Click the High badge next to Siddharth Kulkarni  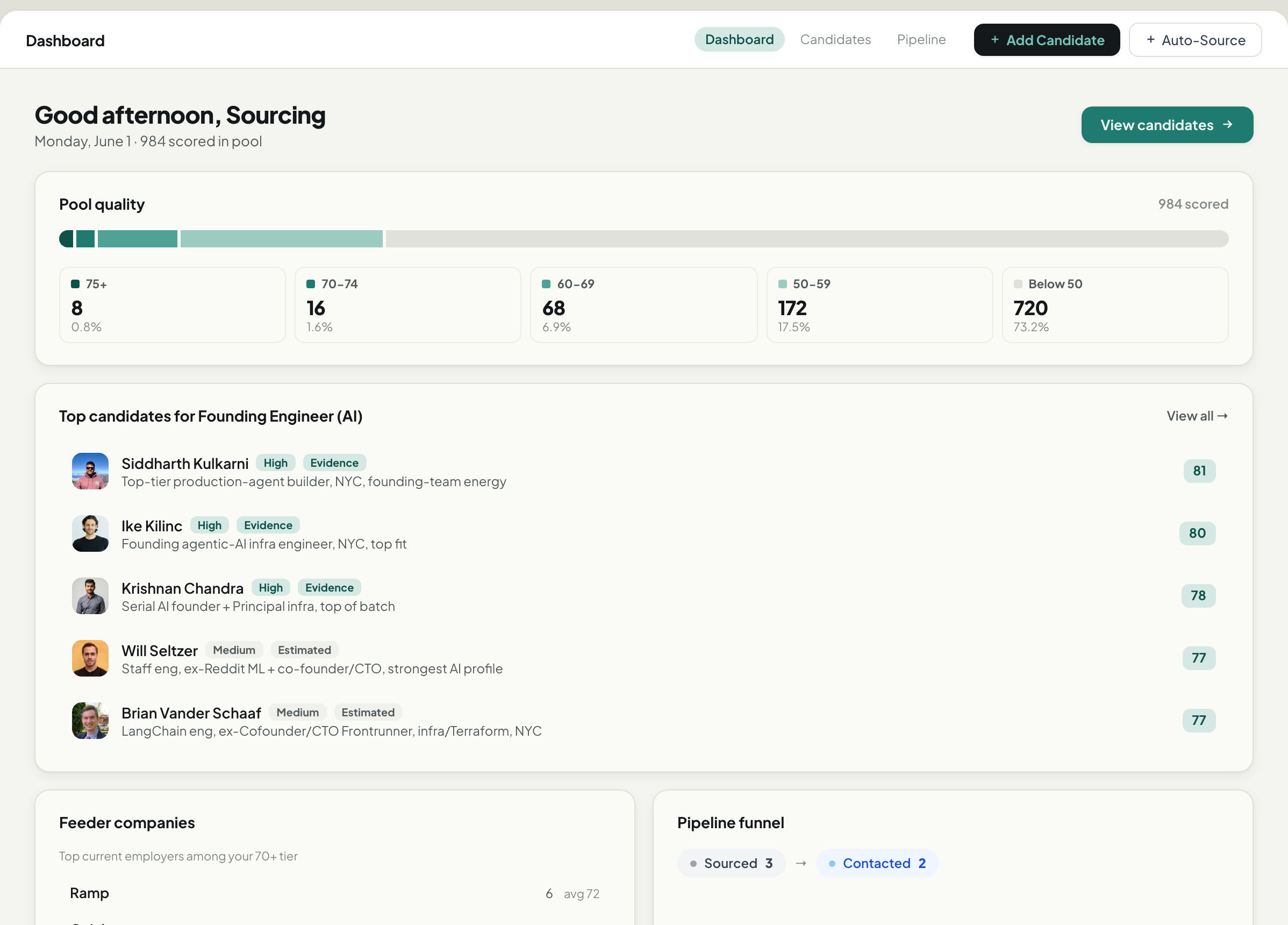[275, 462]
